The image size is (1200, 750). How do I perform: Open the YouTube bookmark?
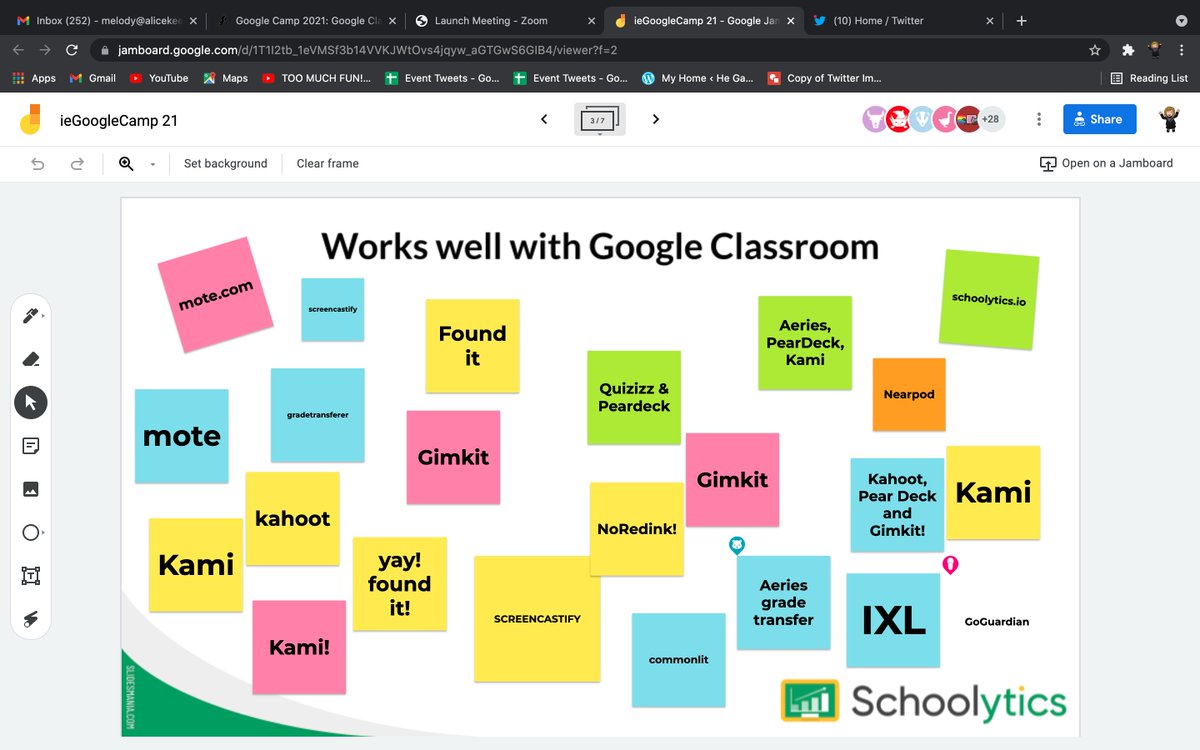click(159, 78)
